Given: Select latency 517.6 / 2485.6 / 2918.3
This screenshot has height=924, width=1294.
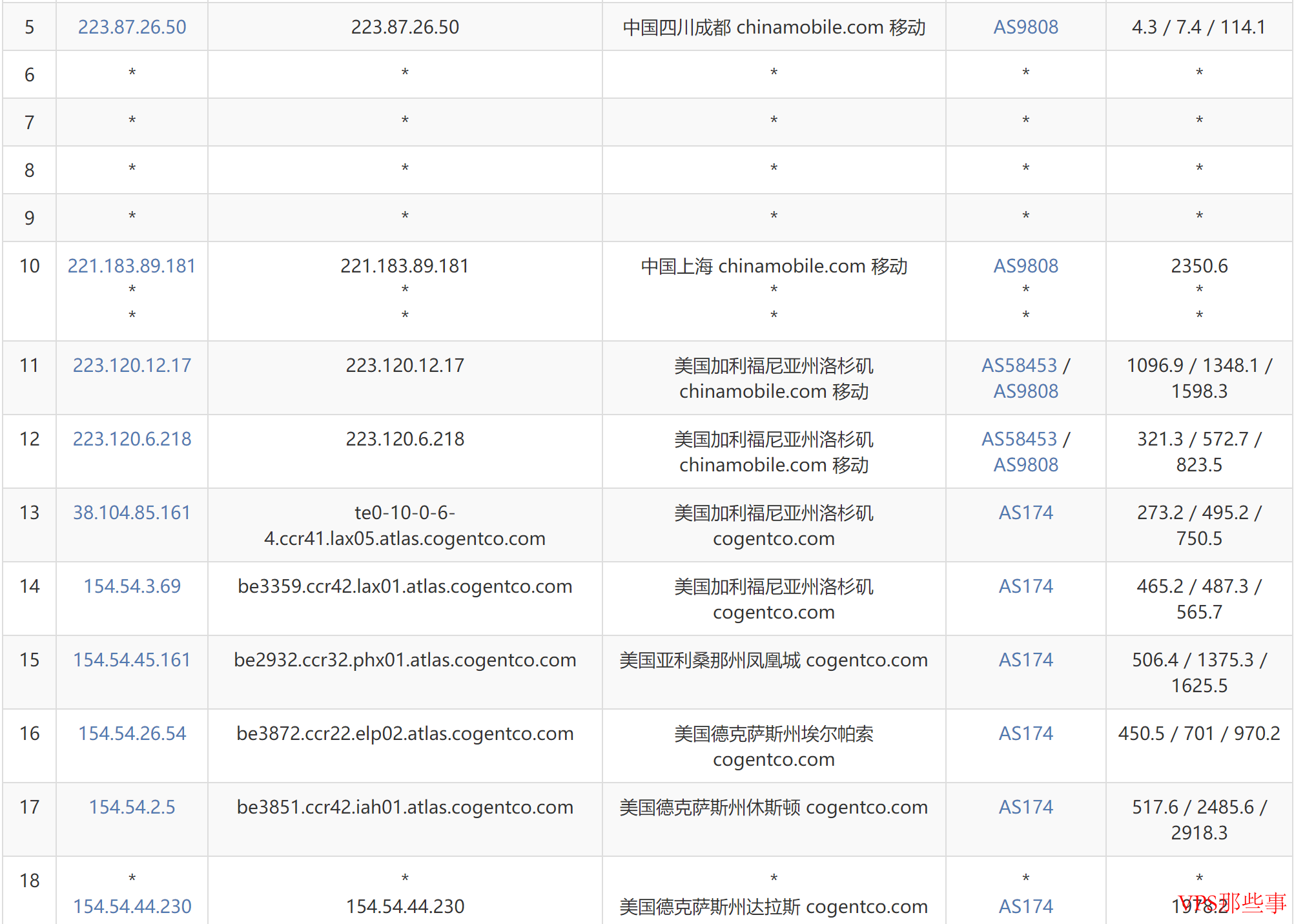Looking at the screenshot, I should point(1199,820).
